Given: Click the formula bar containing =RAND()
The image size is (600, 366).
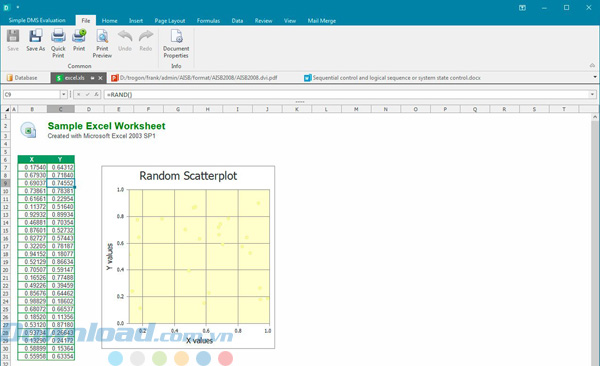Looking at the screenshot, I should point(346,95).
